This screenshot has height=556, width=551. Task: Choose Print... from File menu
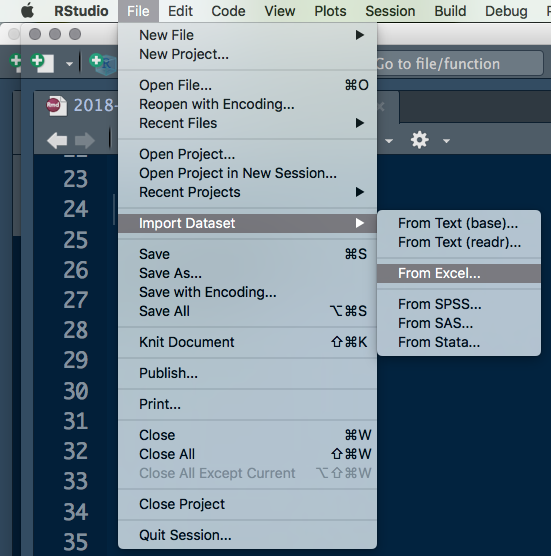[x=247, y=404]
